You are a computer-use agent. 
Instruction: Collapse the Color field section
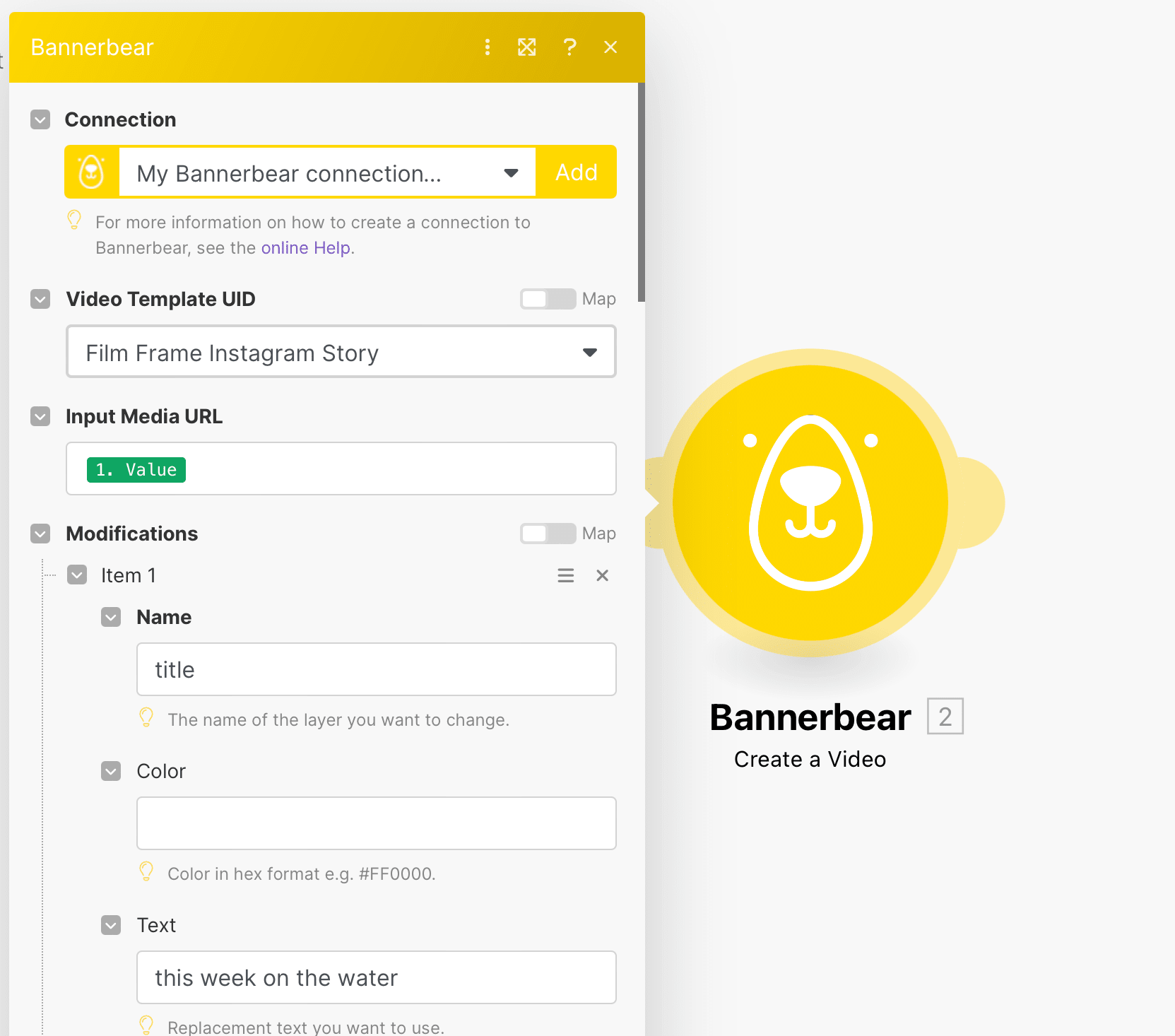(x=111, y=771)
